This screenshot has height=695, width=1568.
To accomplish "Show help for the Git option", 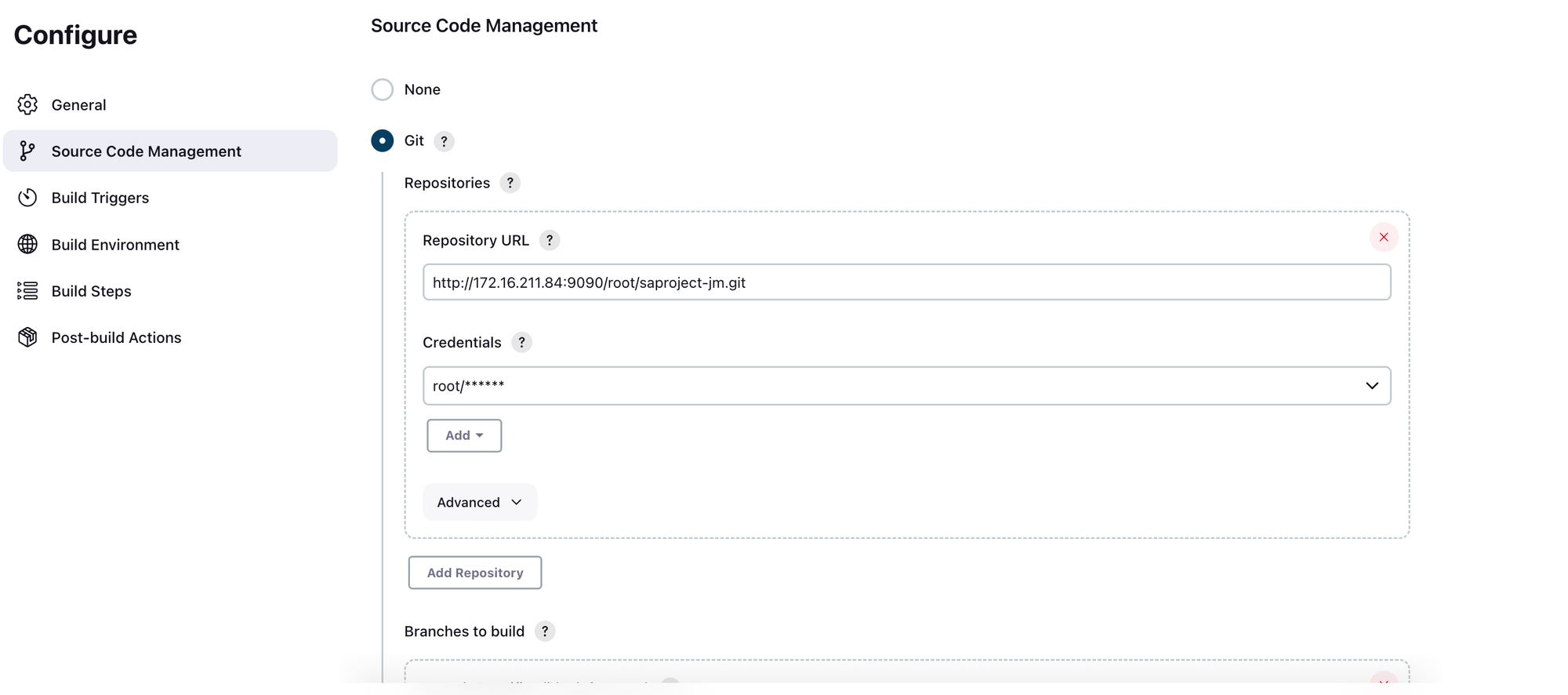I will click(x=444, y=141).
